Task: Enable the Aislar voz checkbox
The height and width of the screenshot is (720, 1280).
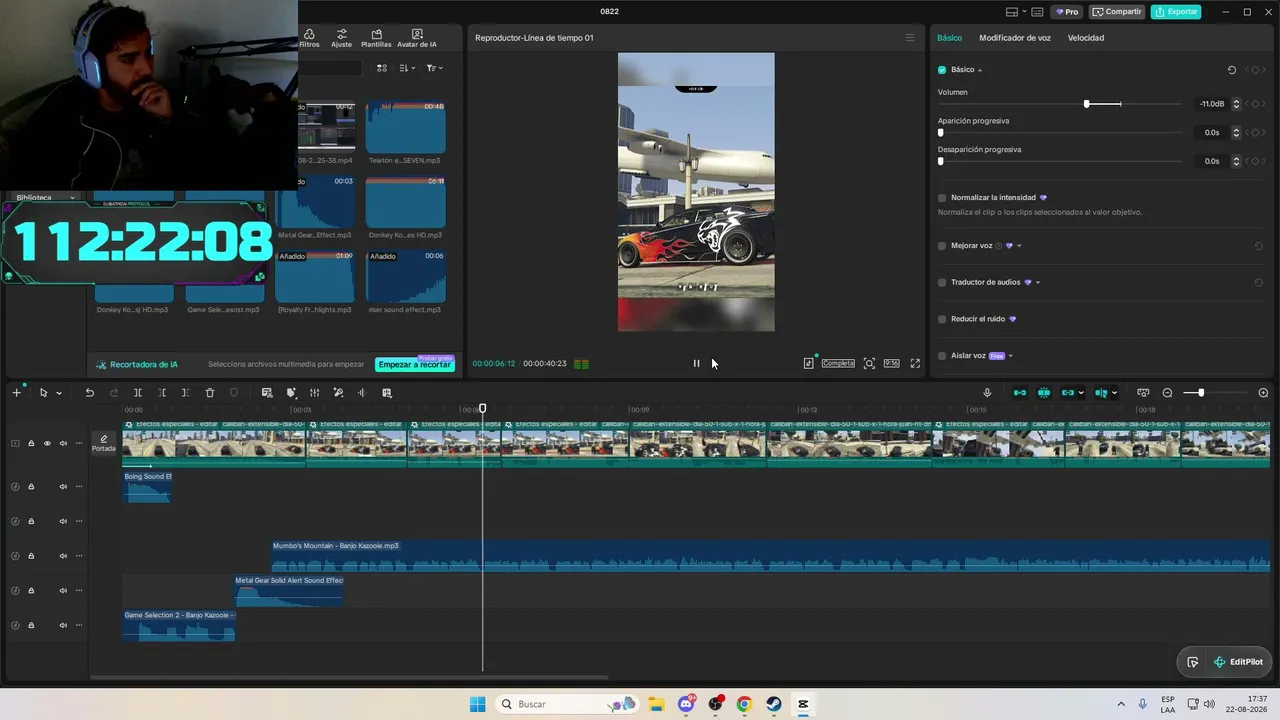Action: click(x=942, y=356)
